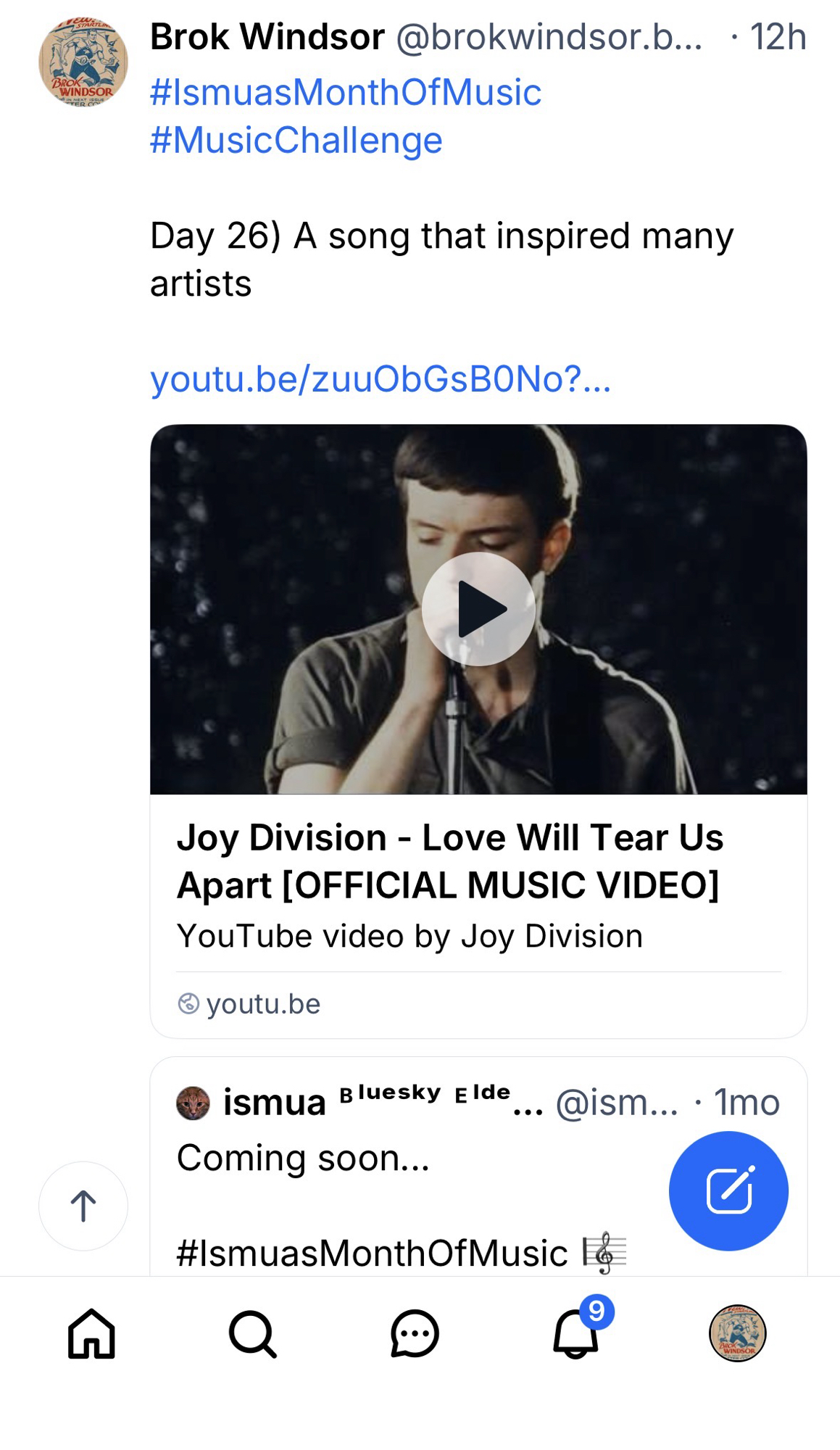This screenshot has width=840, height=1450.
Task: Open the Search magnifier tab
Action: [x=252, y=1333]
